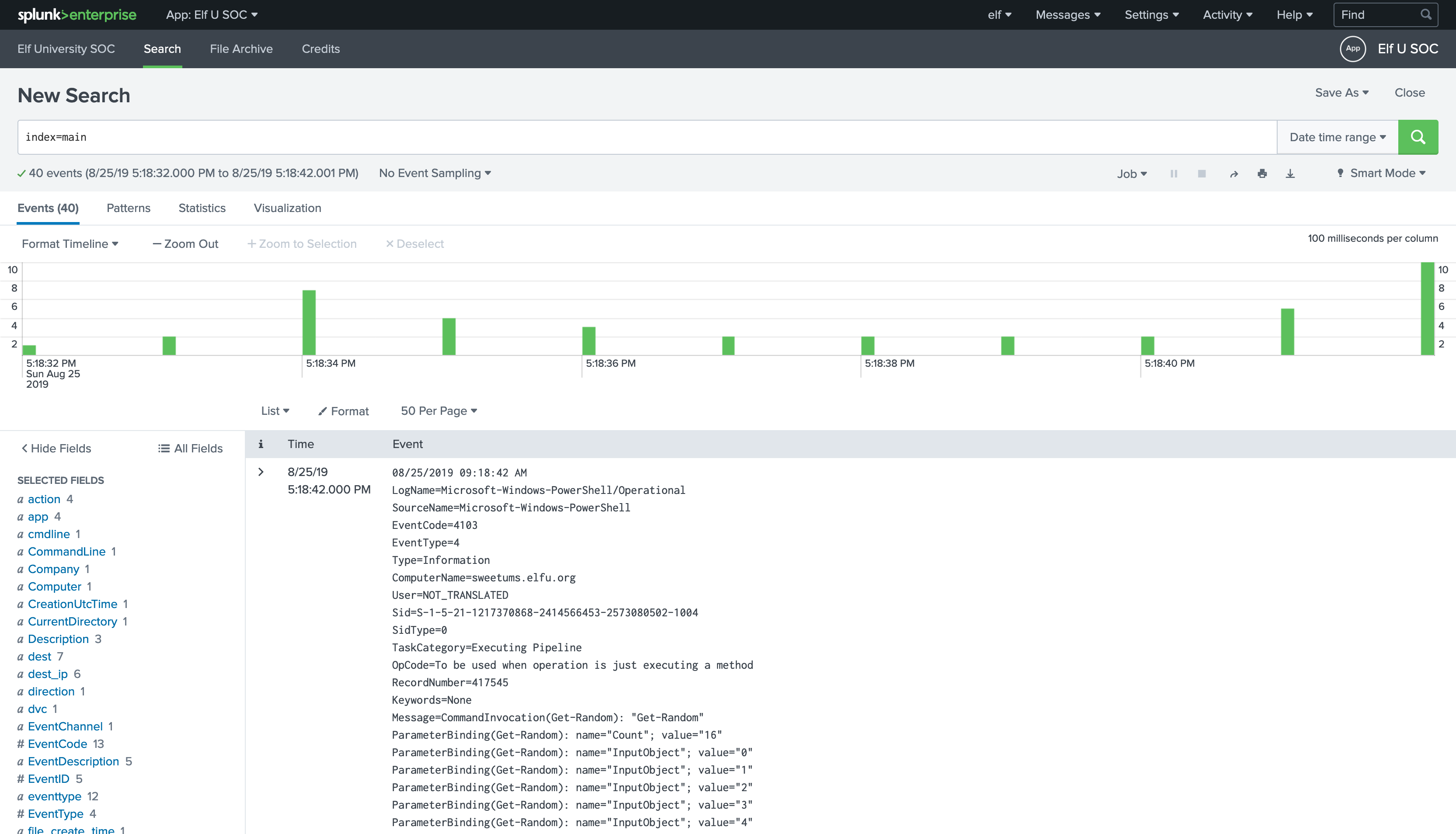Image resolution: width=1456 pixels, height=834 pixels.
Task: Open the direction field
Action: click(51, 692)
